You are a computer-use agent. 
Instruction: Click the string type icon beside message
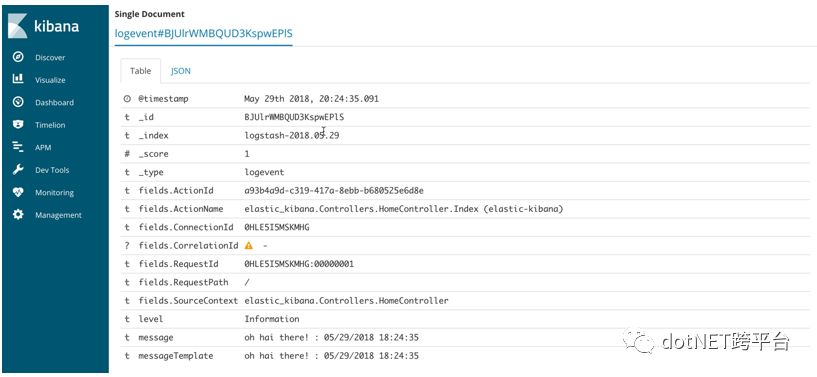[x=127, y=337]
